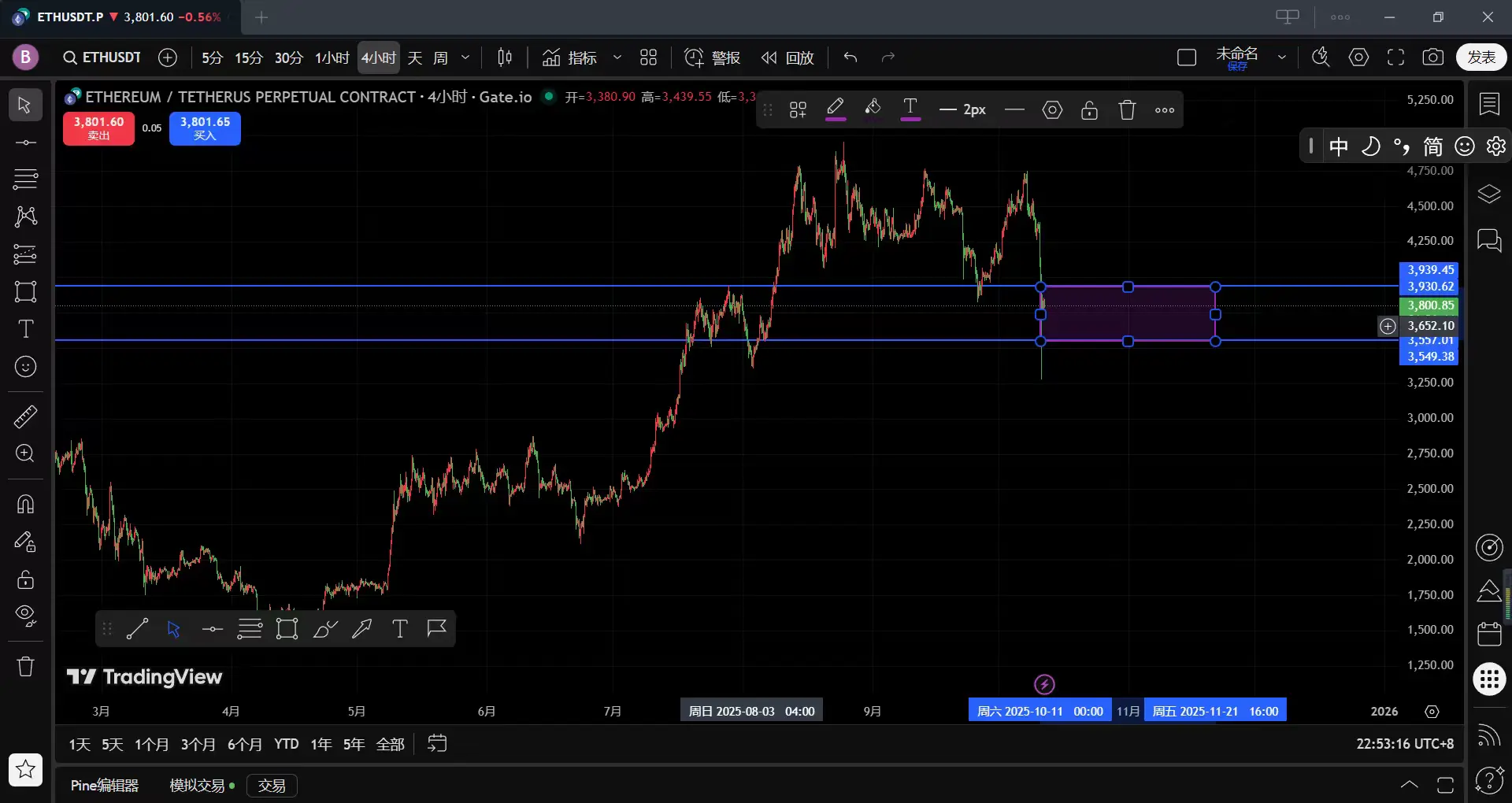Image resolution: width=1512 pixels, height=803 pixels.
Task: Expand the timeframe dropdown arrow after 周
Action: (465, 57)
